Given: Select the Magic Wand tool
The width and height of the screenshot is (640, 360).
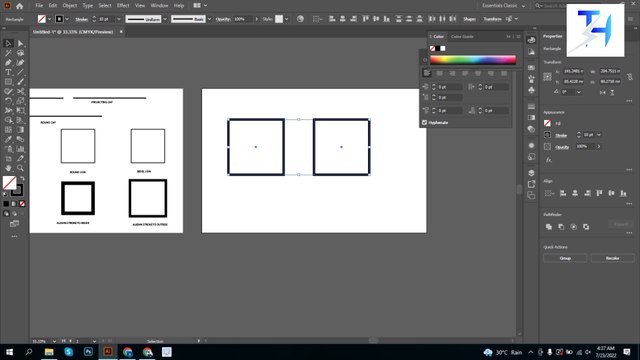Looking at the screenshot, I should (x=8, y=53).
